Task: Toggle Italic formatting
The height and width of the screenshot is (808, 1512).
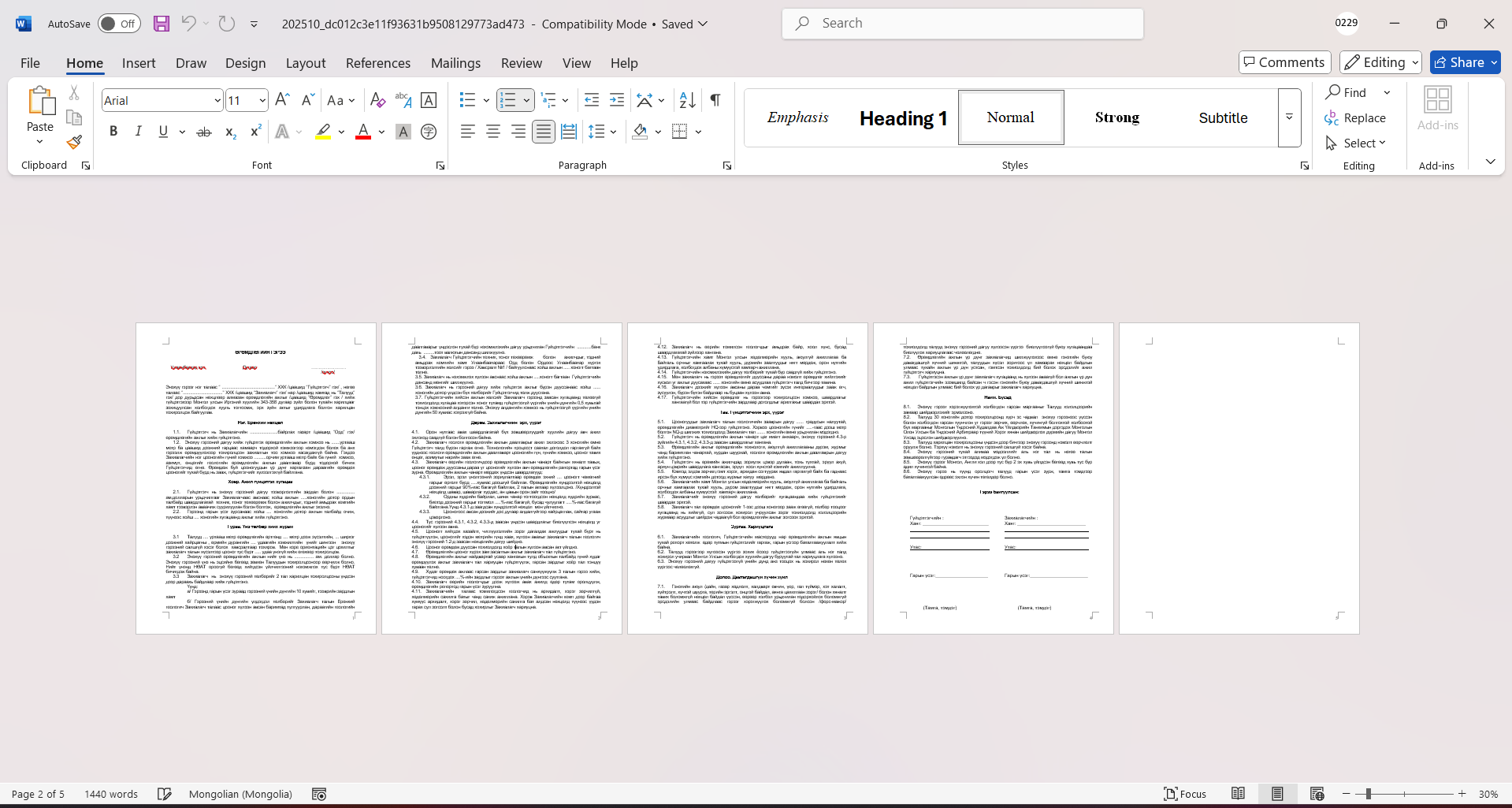Action: click(x=139, y=132)
